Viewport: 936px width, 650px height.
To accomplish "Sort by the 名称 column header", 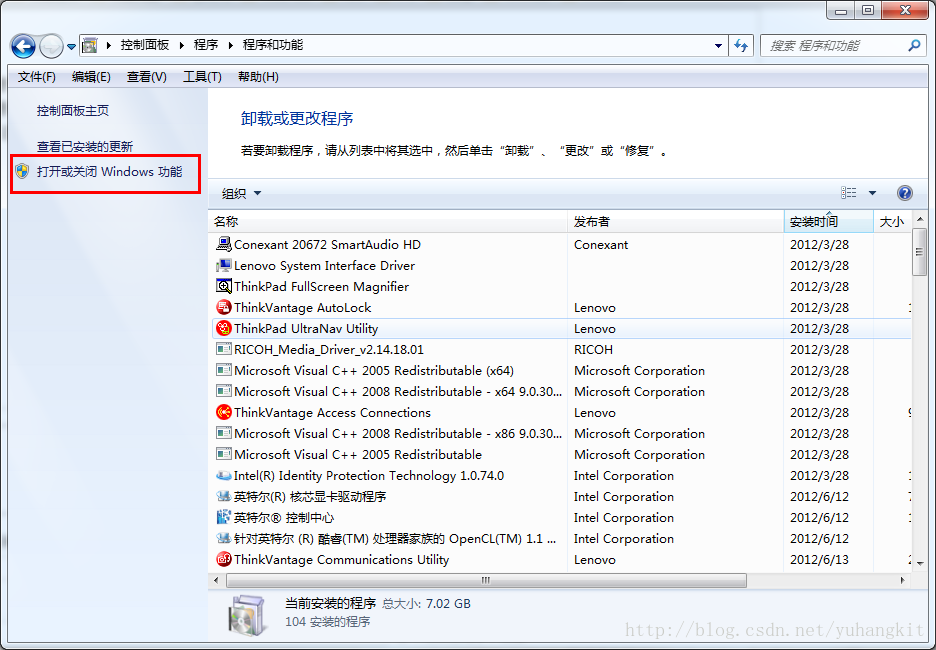I will point(387,221).
